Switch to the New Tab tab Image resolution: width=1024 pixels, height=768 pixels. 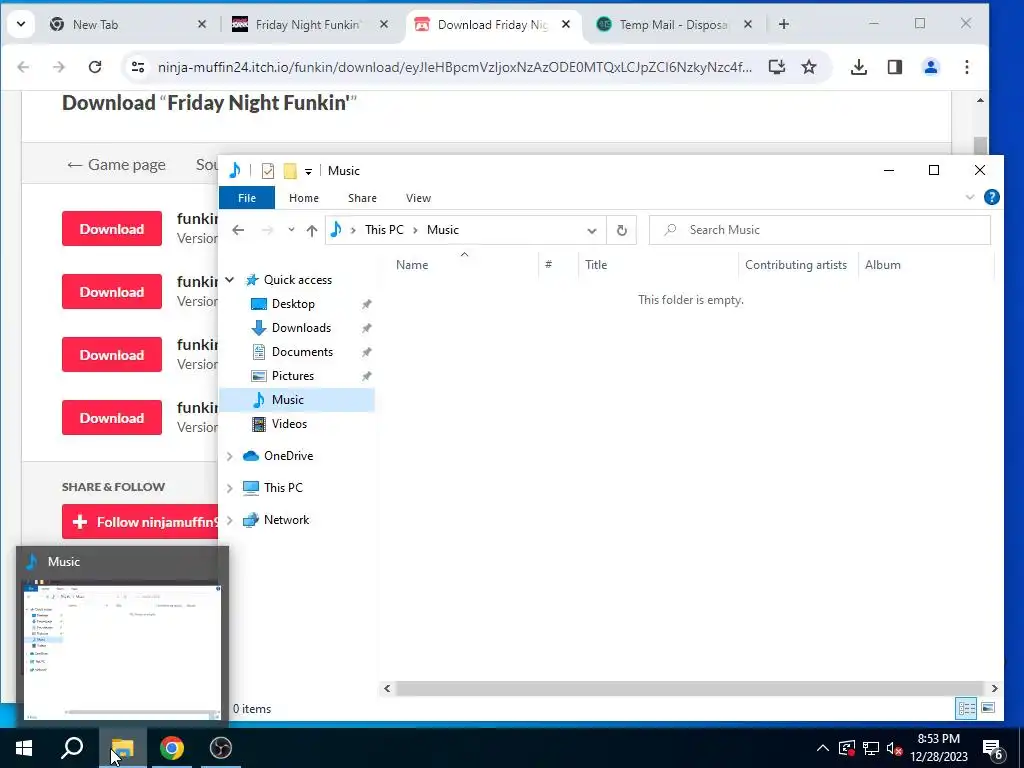click(126, 25)
